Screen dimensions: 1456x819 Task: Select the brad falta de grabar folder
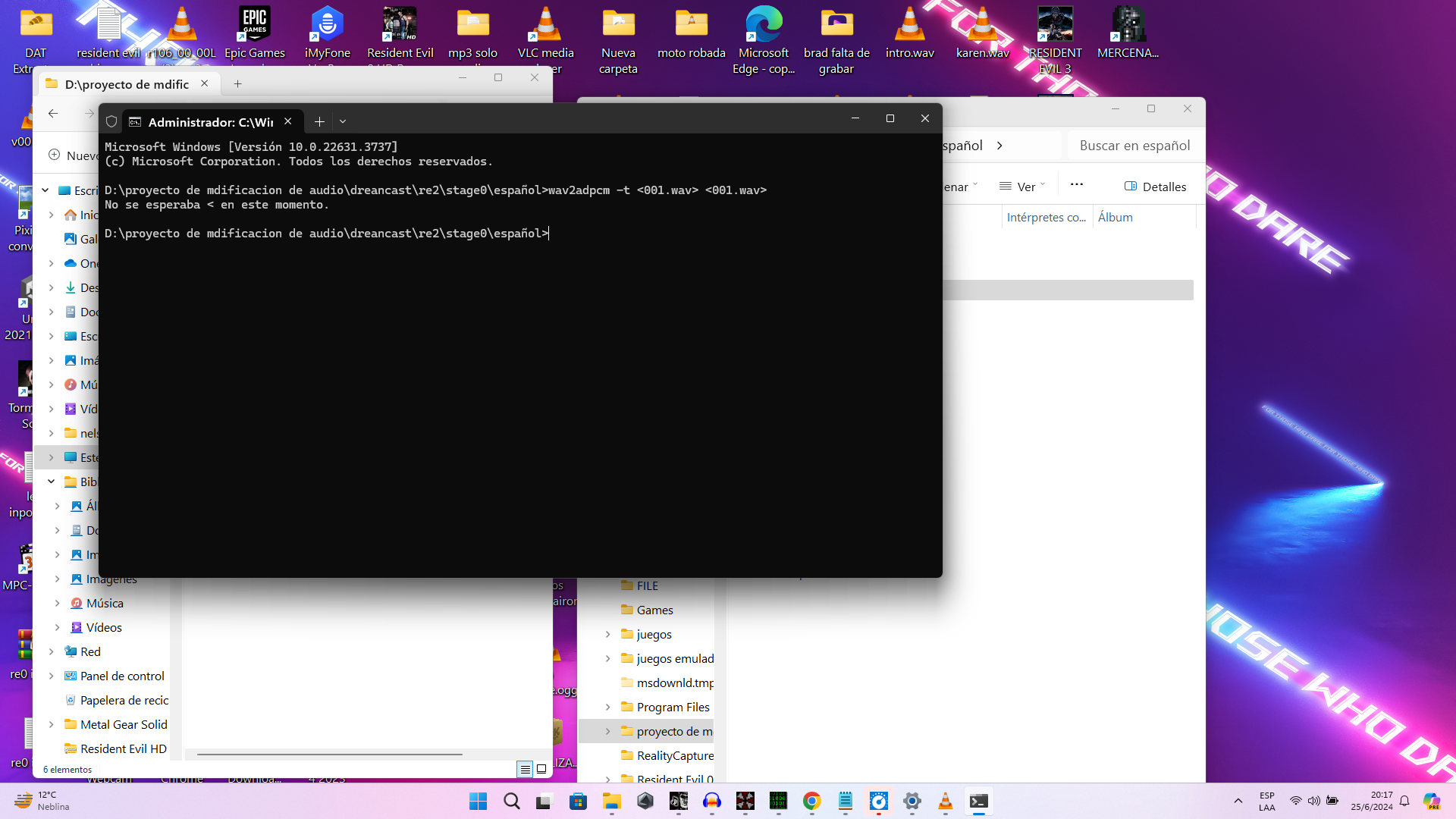[x=836, y=39]
